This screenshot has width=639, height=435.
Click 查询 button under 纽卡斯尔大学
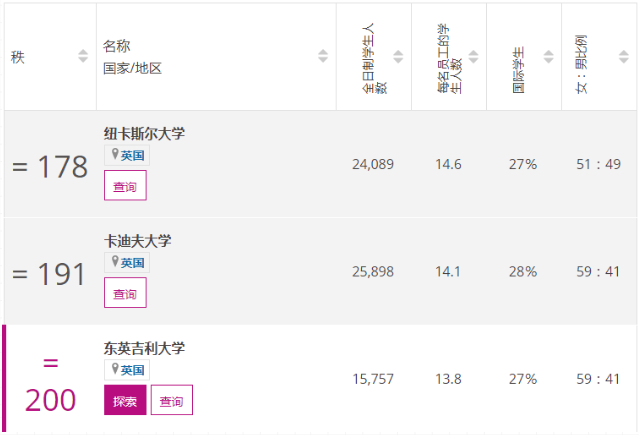(x=125, y=187)
